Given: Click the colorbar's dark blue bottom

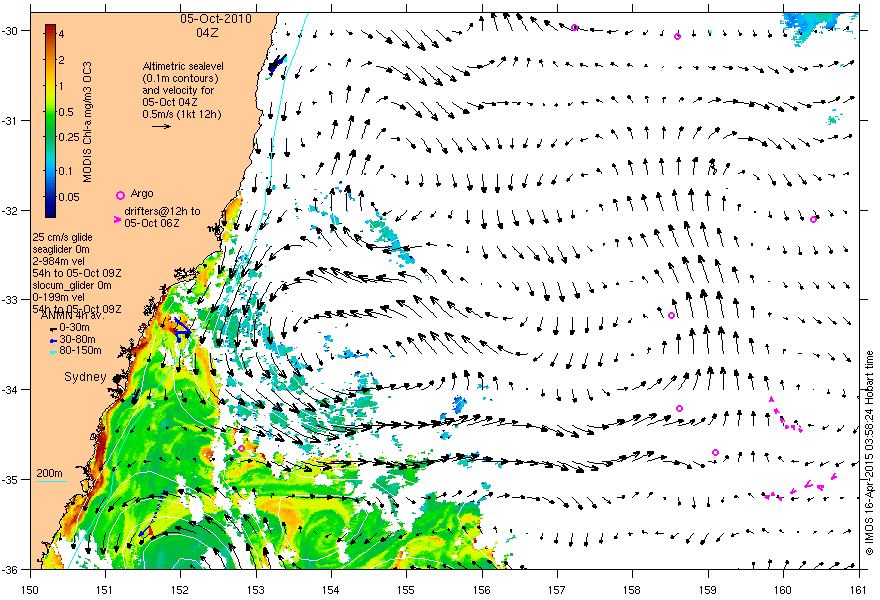Looking at the screenshot, I should point(50,210).
